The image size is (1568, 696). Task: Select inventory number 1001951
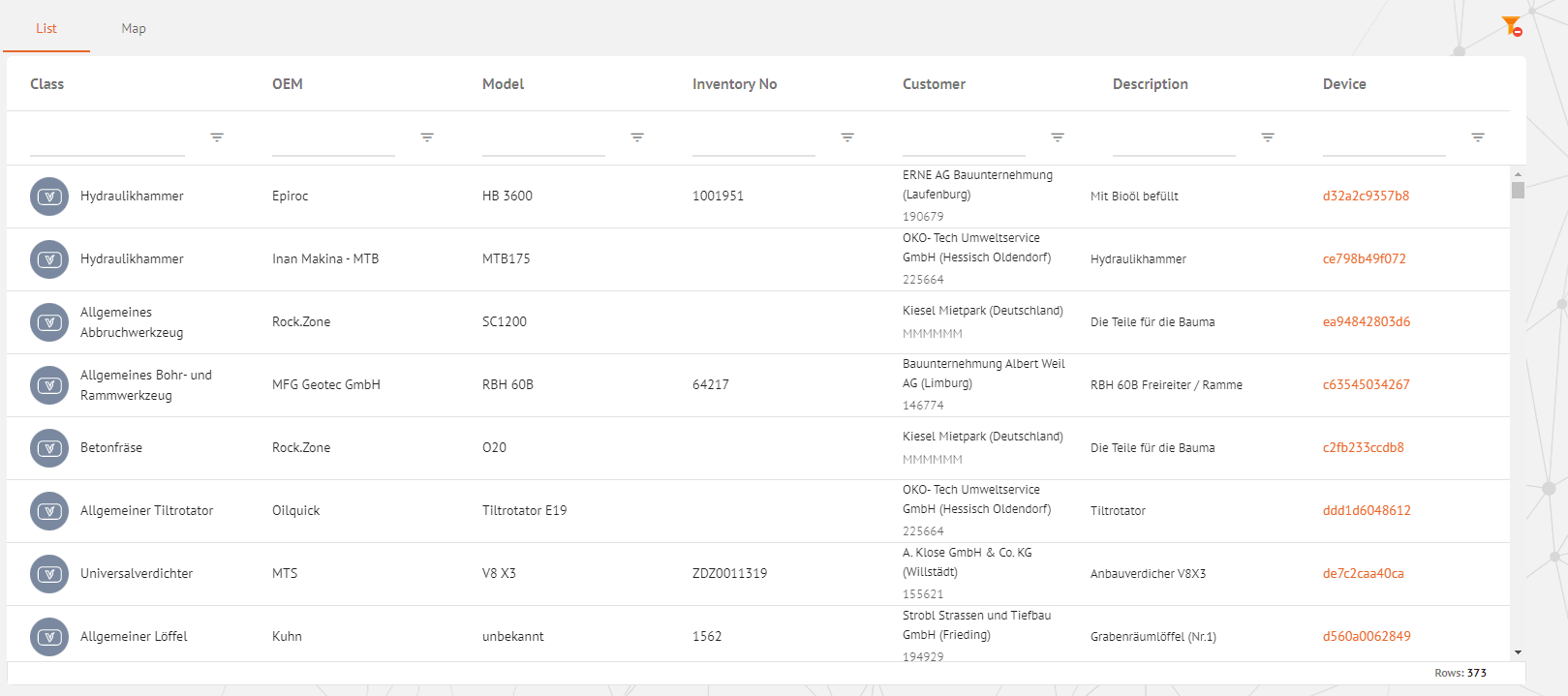pos(718,196)
